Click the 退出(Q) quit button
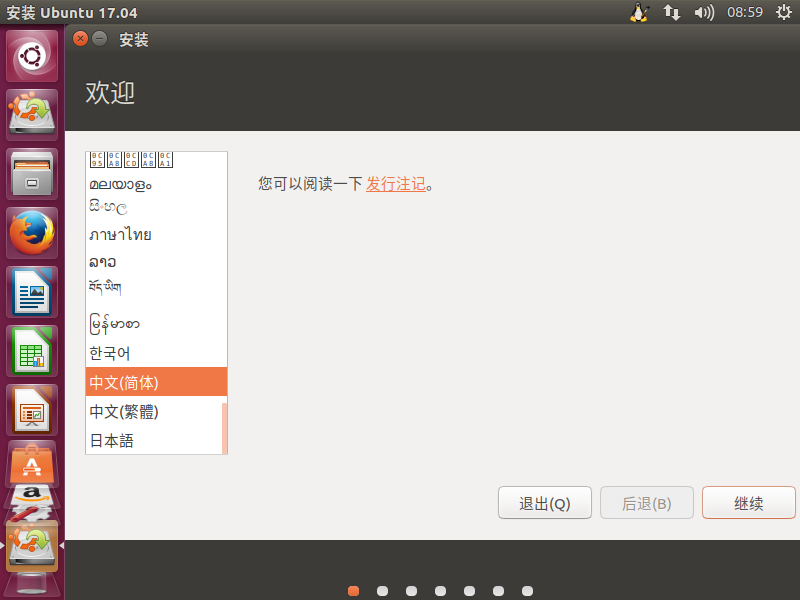This screenshot has height=600, width=800. pos(544,503)
